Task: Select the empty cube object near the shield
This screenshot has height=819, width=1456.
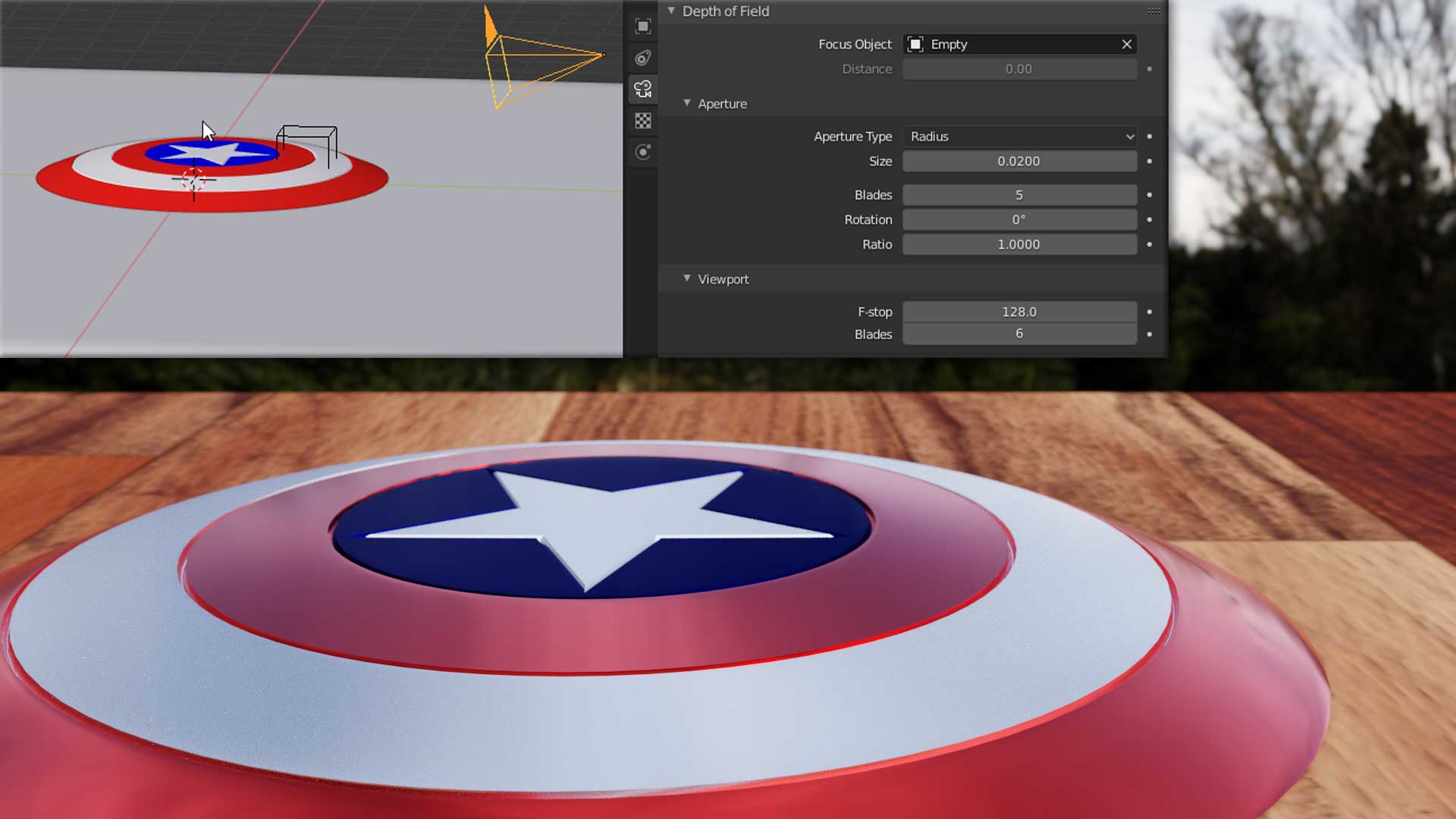Action: pyautogui.click(x=307, y=146)
